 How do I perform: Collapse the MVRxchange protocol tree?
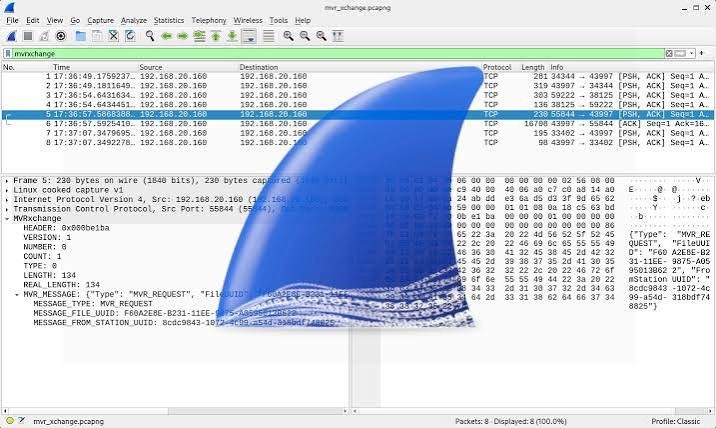[7, 219]
